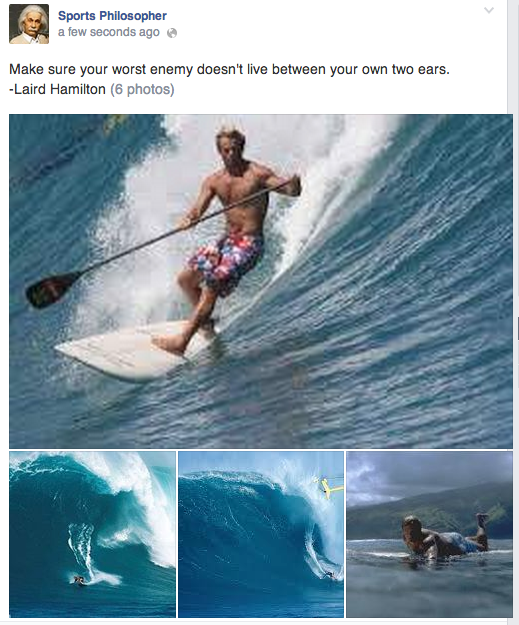The height and width of the screenshot is (625, 519).
Task: Open the first big wave thumbnail
Action: pyautogui.click(x=92, y=534)
